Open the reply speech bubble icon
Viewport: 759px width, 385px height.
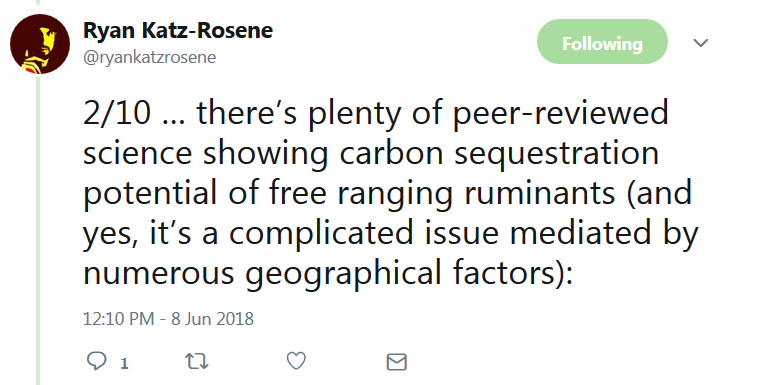point(96,361)
